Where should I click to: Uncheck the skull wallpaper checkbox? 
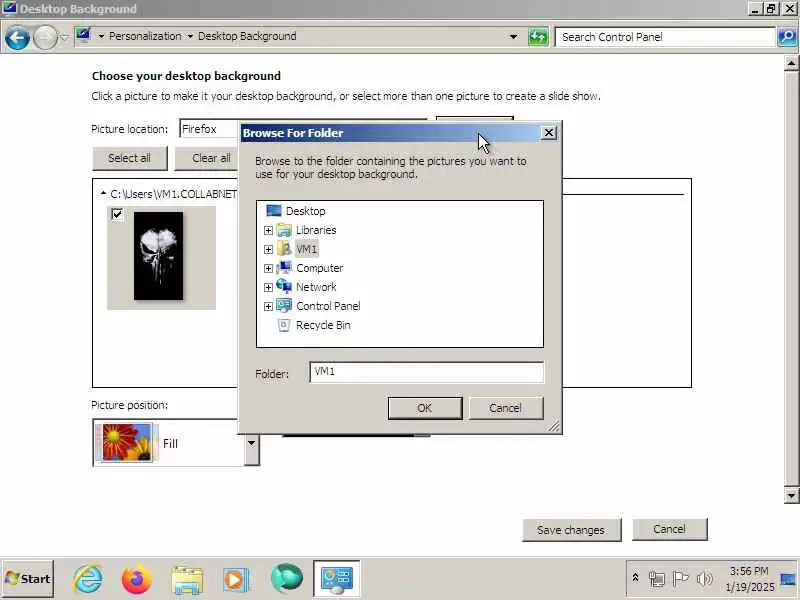117,214
